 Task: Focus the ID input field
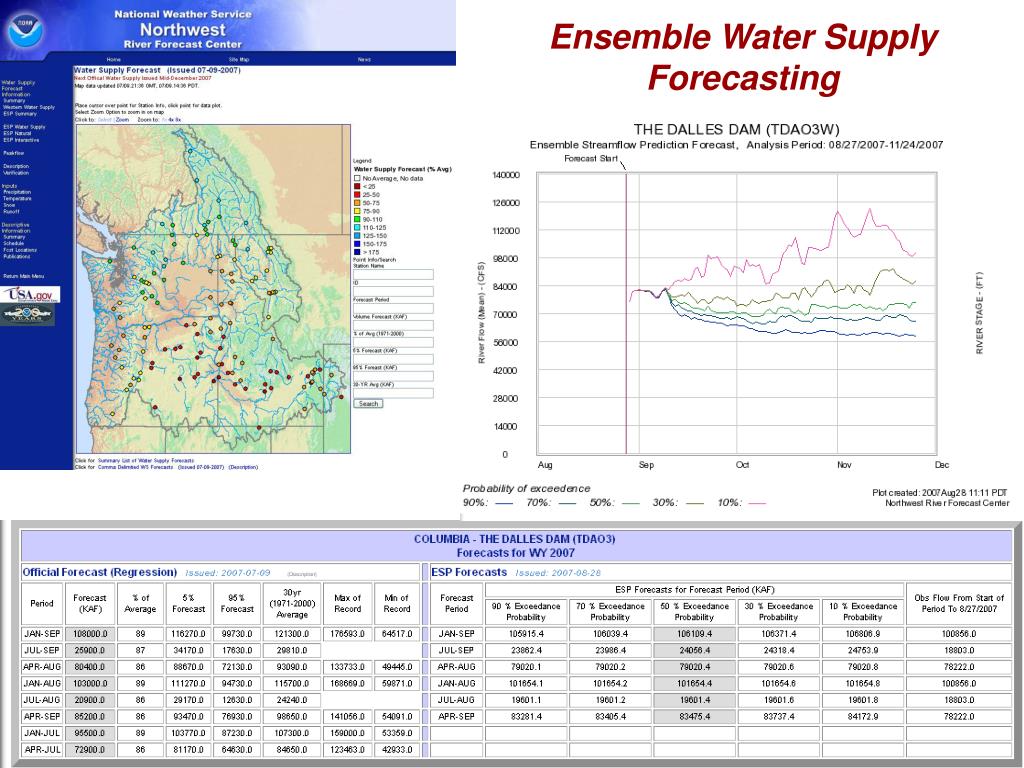click(x=393, y=291)
